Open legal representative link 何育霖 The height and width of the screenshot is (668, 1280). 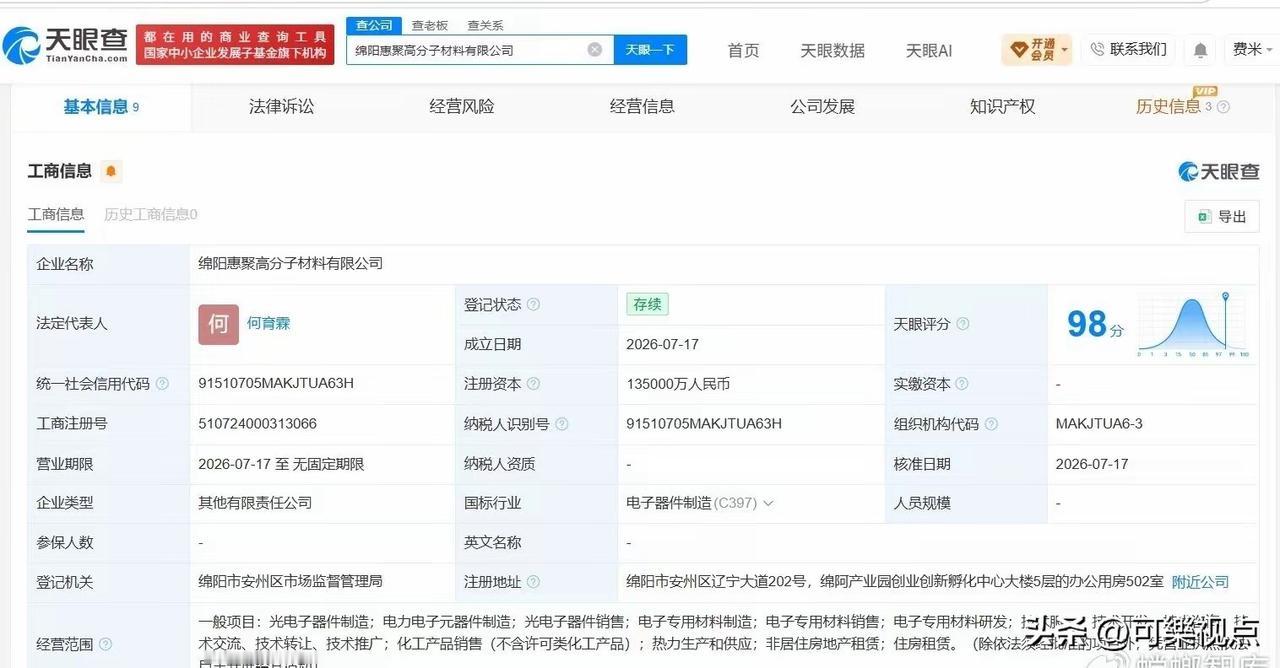(x=268, y=324)
